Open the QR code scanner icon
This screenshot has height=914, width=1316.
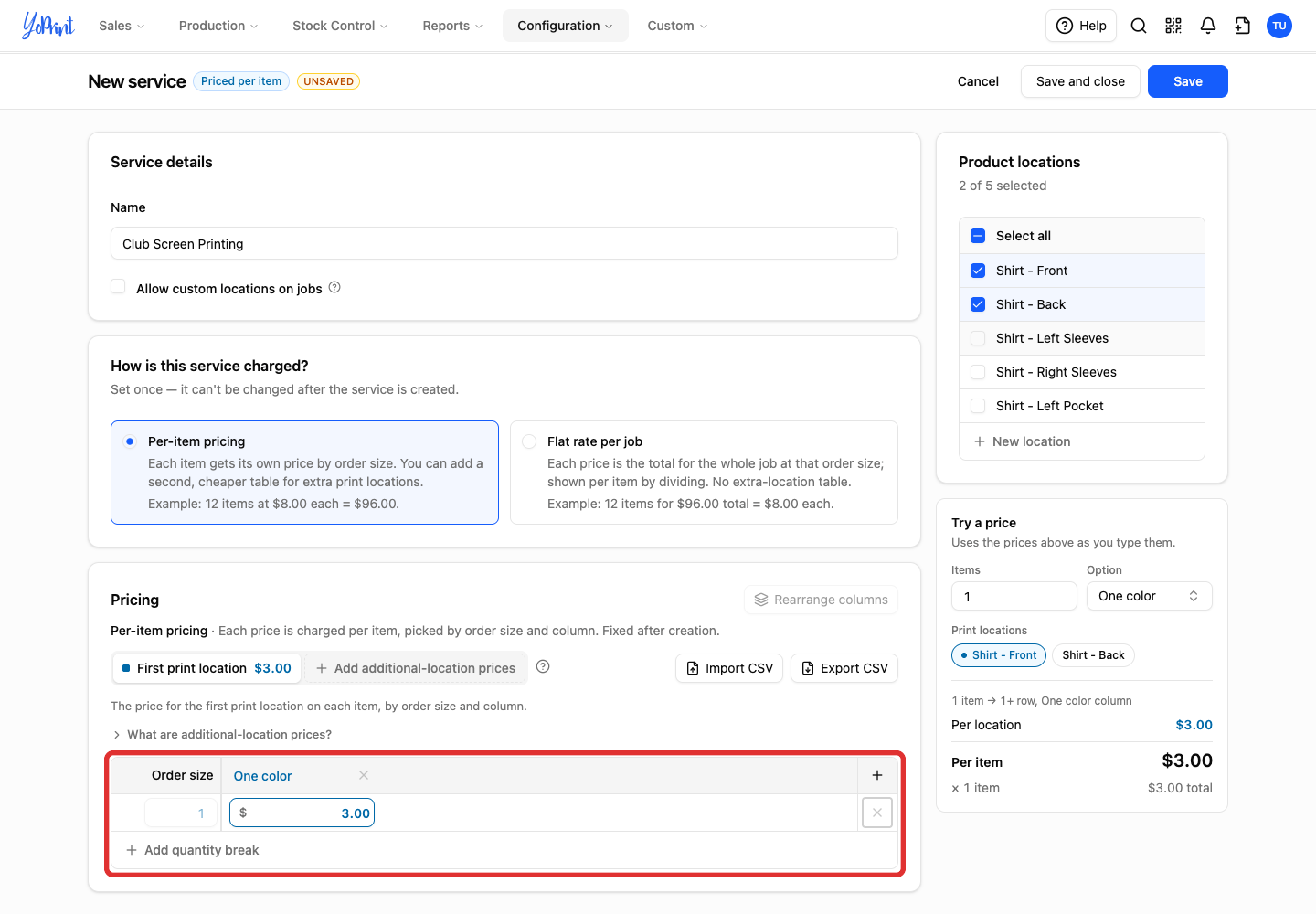(x=1173, y=26)
